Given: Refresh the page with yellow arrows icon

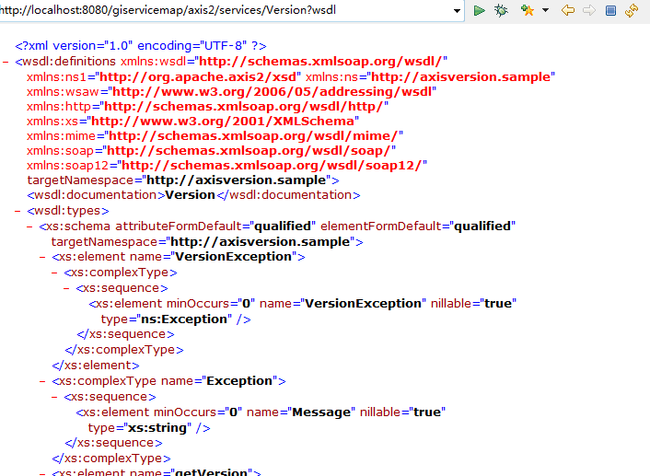Looking at the screenshot, I should pyautogui.click(x=631, y=10).
